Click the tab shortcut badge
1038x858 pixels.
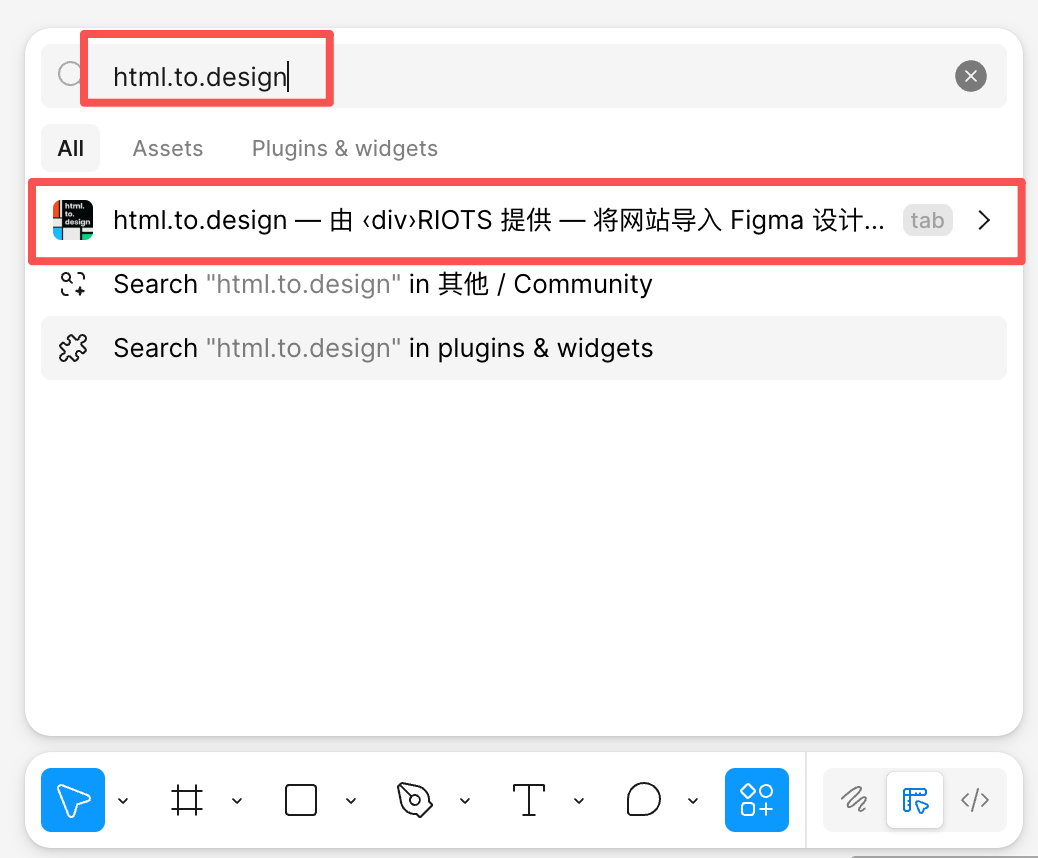(927, 220)
